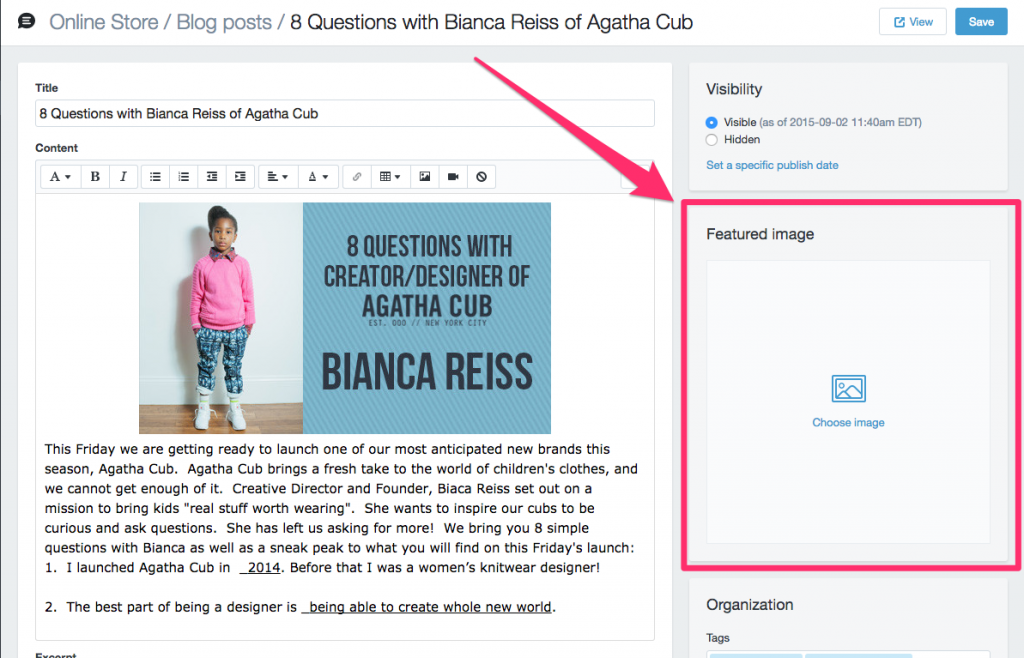1024x658 pixels.
Task: Click Set a specific publish date
Action: pos(772,165)
